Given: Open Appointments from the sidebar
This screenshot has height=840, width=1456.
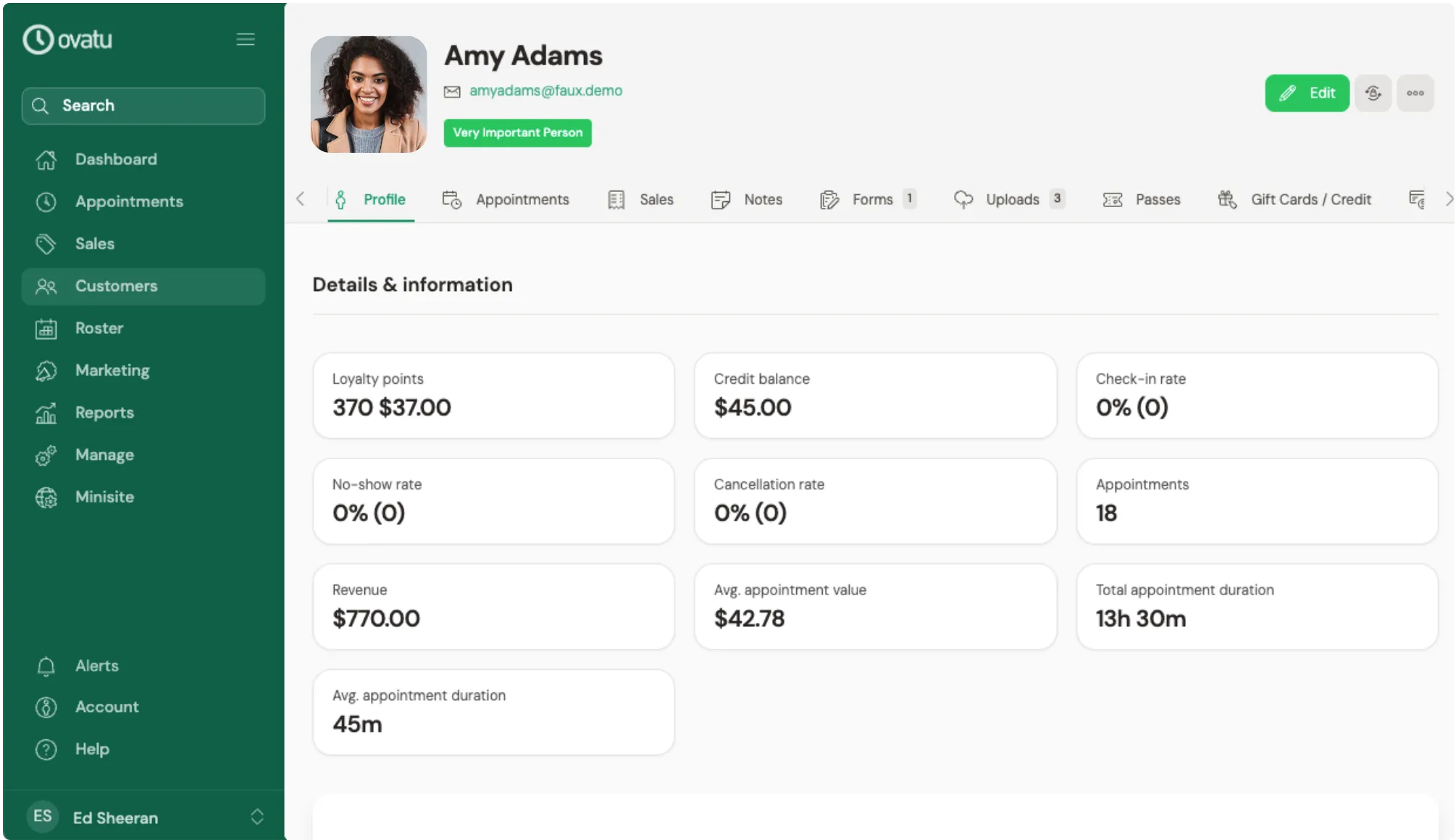Looking at the screenshot, I should coord(129,201).
